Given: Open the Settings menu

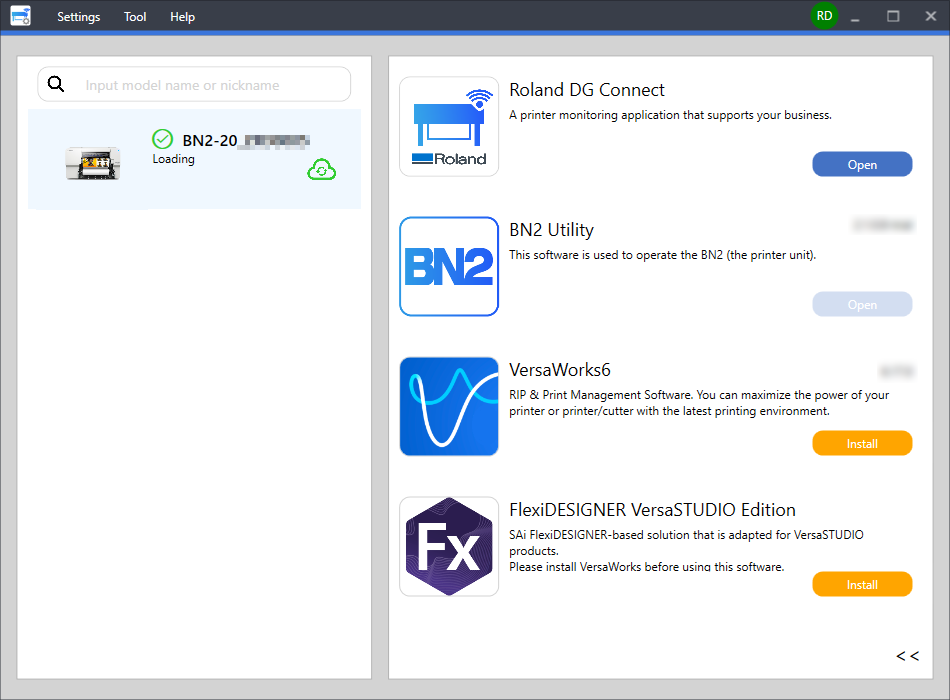Looking at the screenshot, I should (79, 17).
